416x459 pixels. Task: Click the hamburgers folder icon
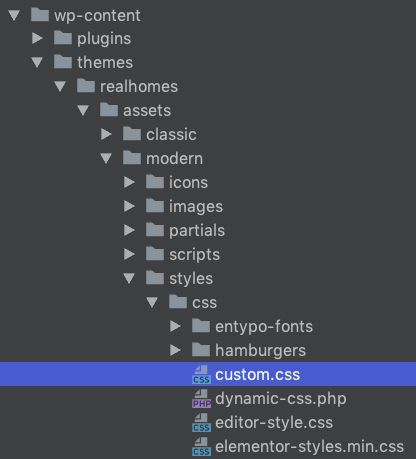201,350
